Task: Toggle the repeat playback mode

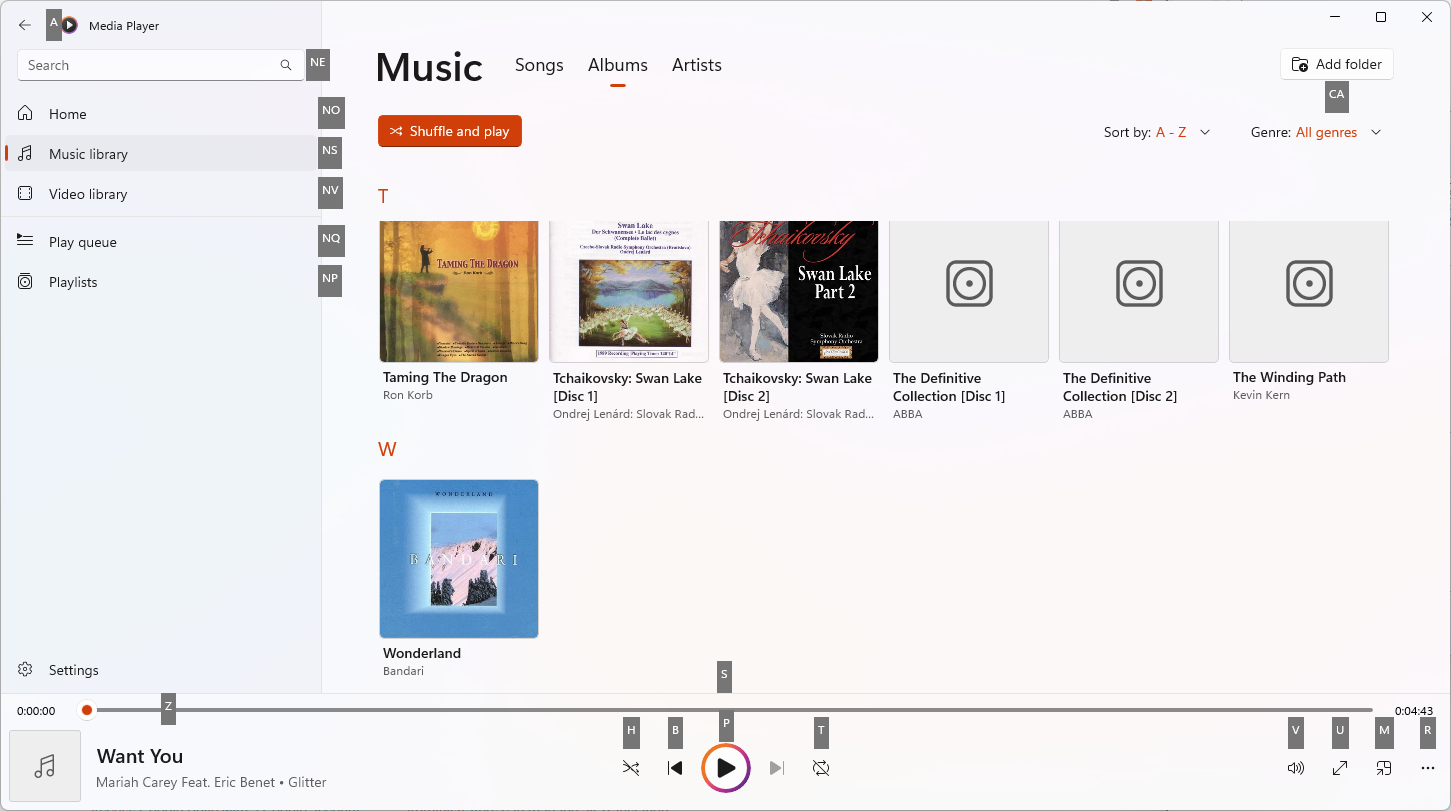Action: [821, 768]
